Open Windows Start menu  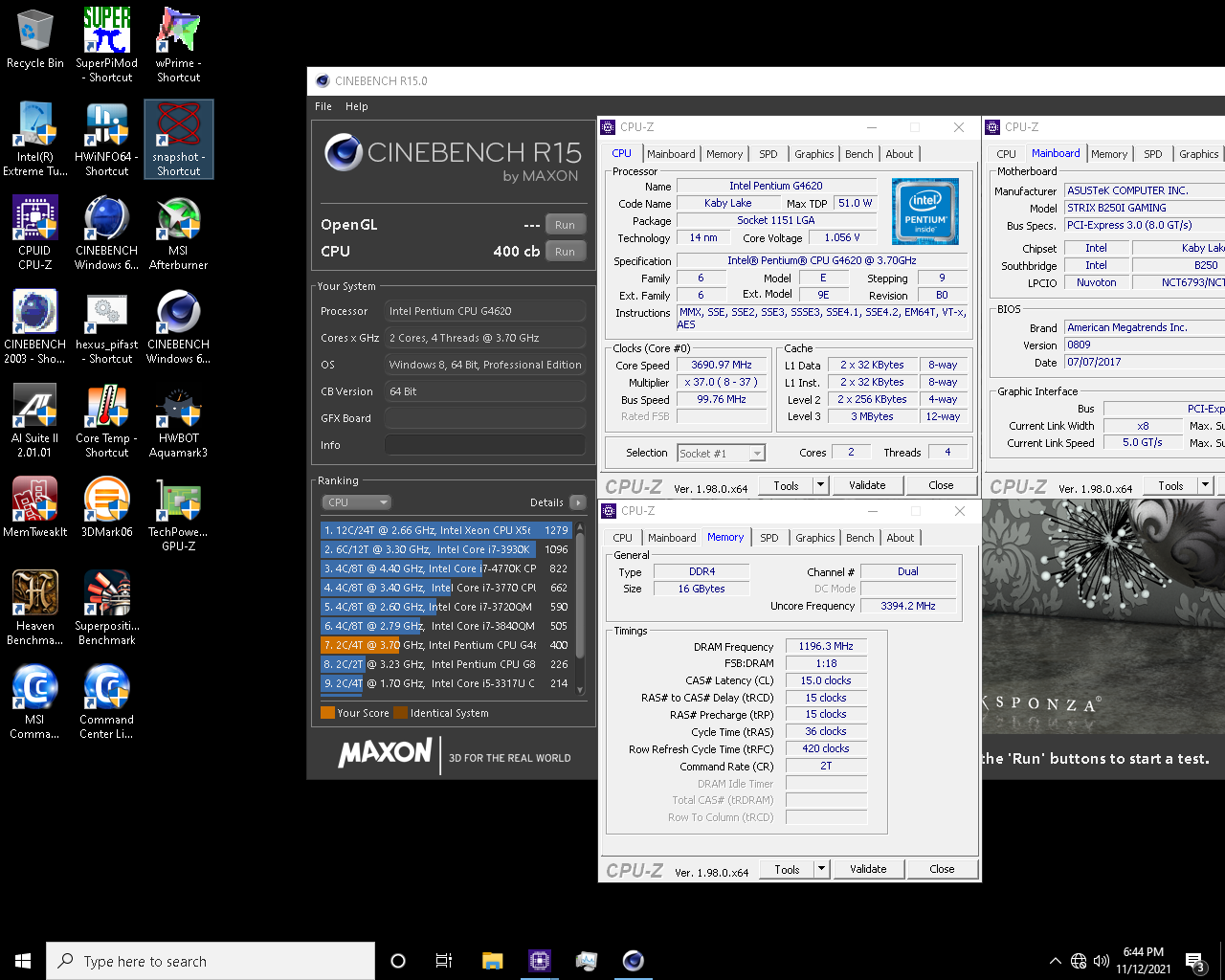point(23,961)
